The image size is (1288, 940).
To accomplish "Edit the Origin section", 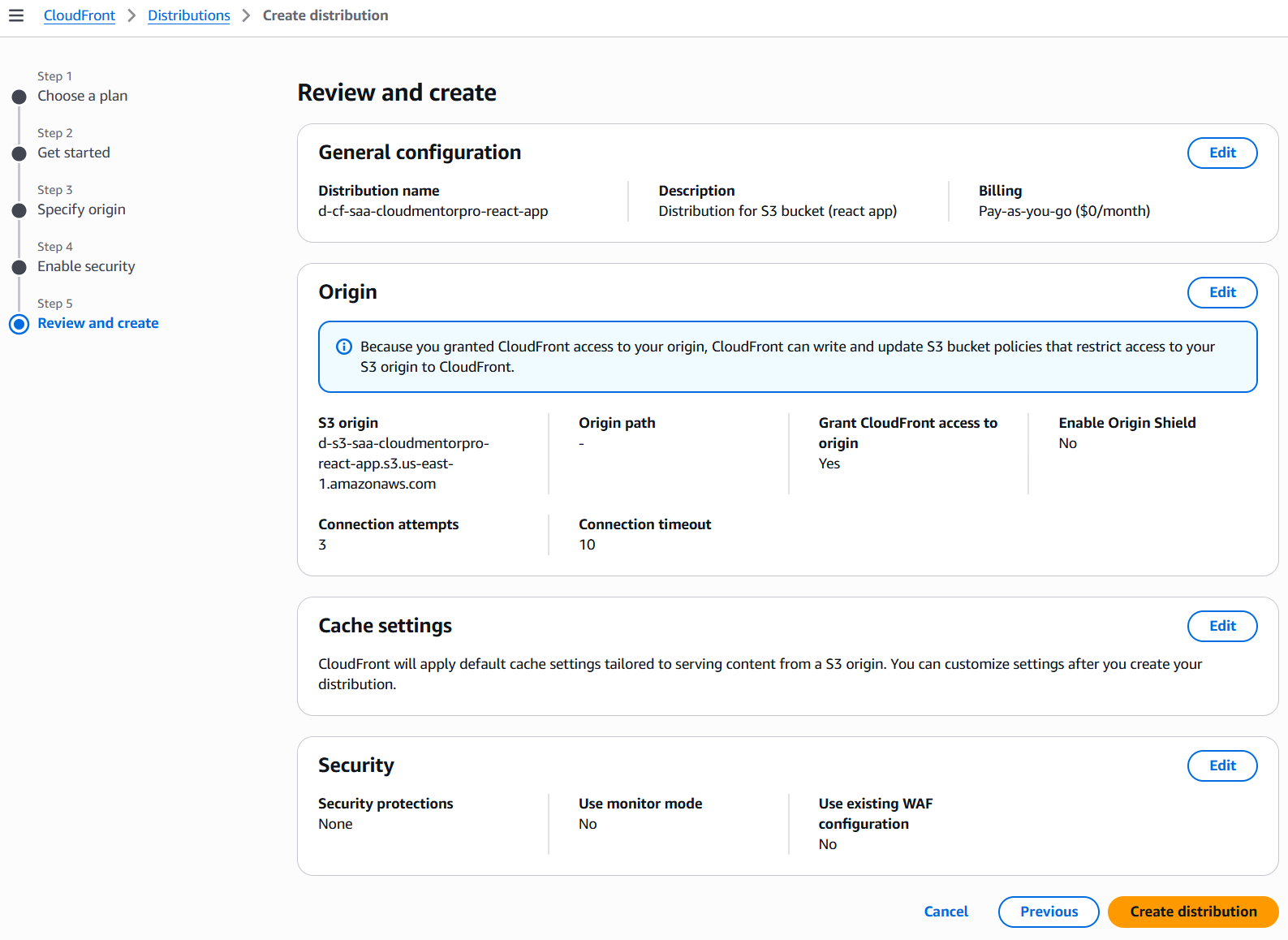I will click(1221, 292).
